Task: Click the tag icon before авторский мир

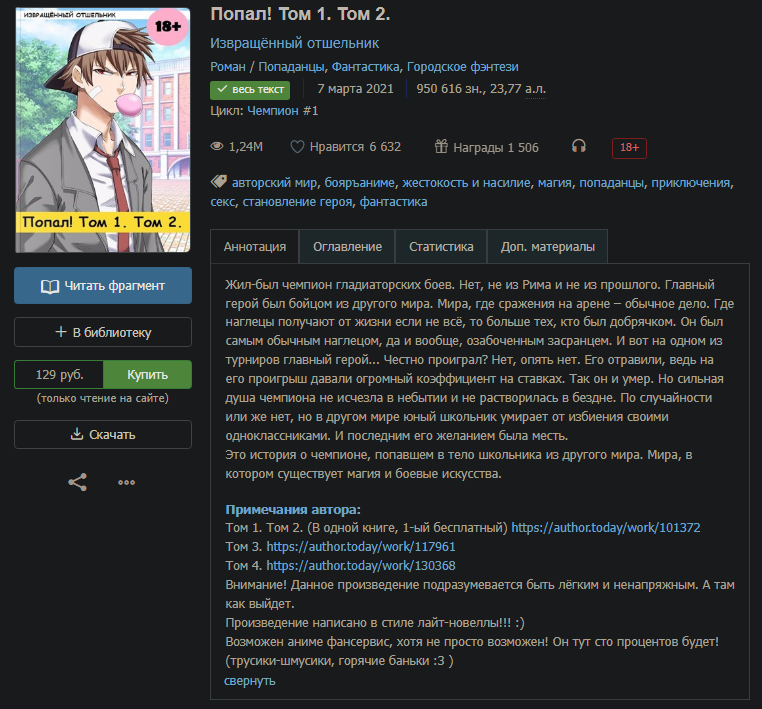Action: [219, 182]
